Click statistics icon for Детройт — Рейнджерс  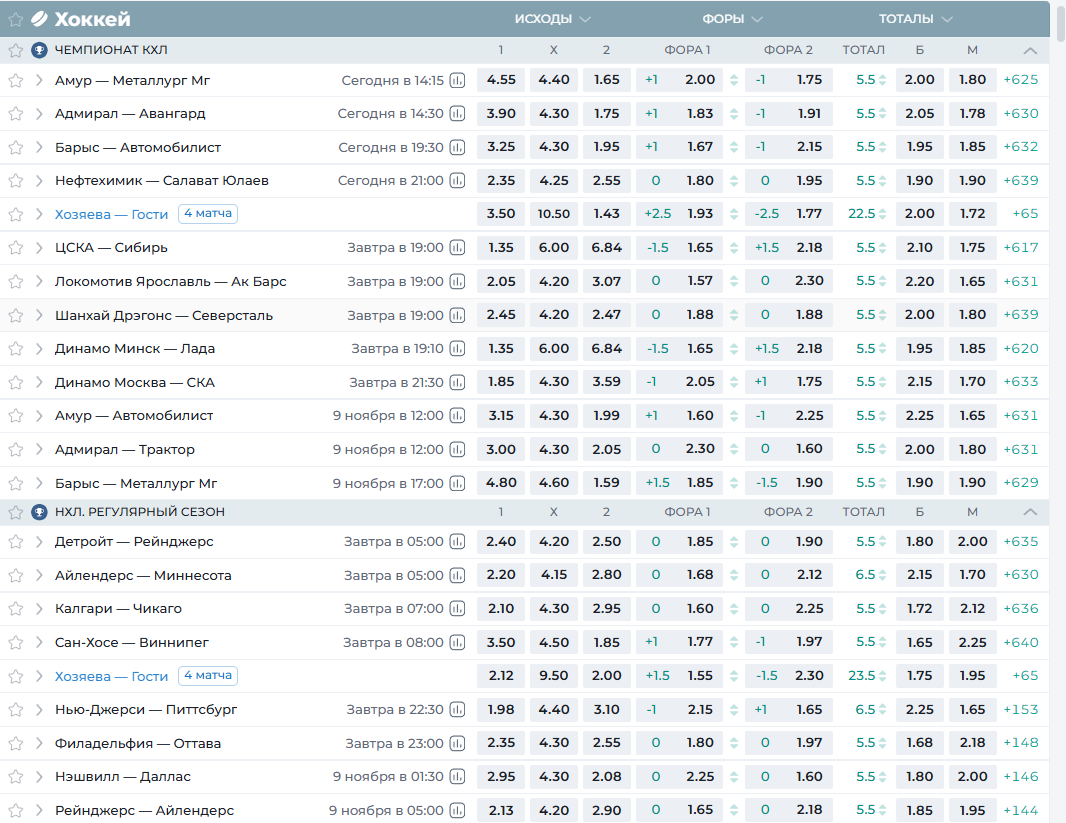click(458, 542)
